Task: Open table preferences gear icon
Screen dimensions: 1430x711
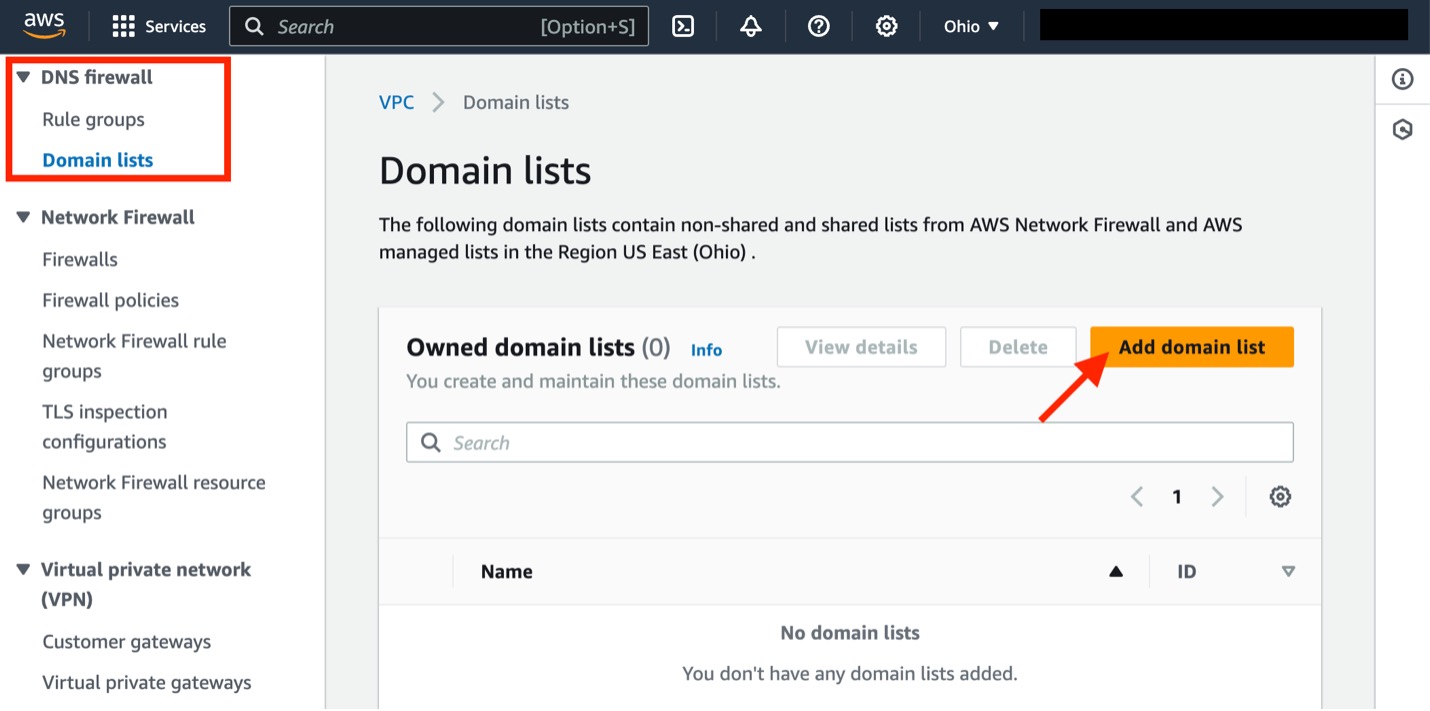Action: [x=1280, y=497]
